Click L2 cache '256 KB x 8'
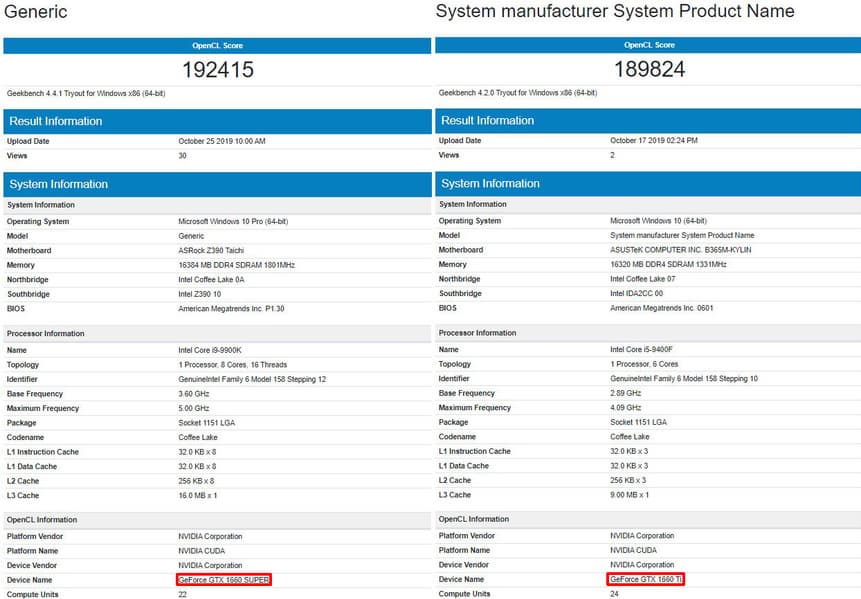The height and width of the screenshot is (599, 861). [x=196, y=482]
